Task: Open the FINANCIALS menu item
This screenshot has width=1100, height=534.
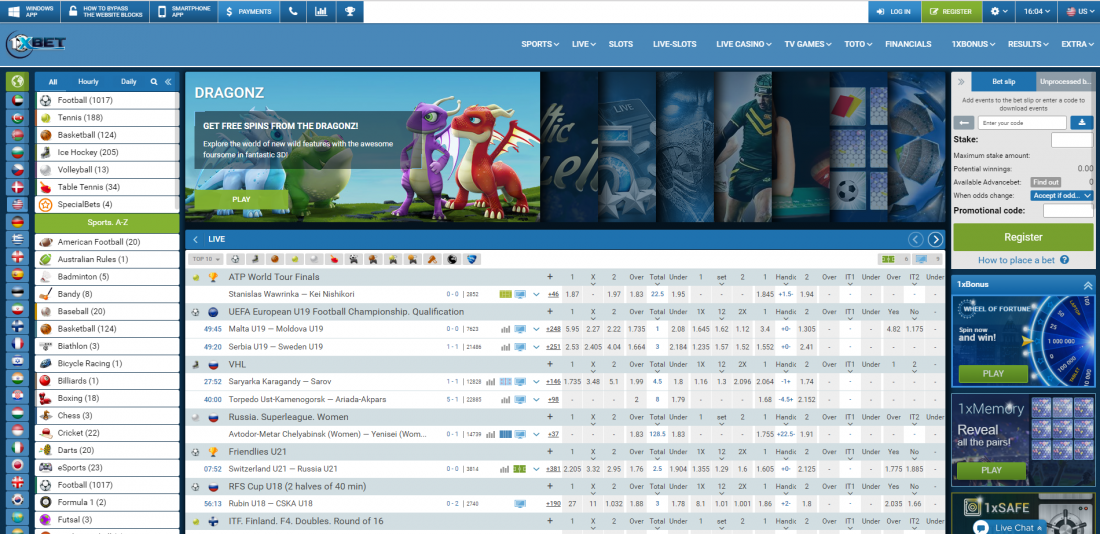Action: (908, 44)
